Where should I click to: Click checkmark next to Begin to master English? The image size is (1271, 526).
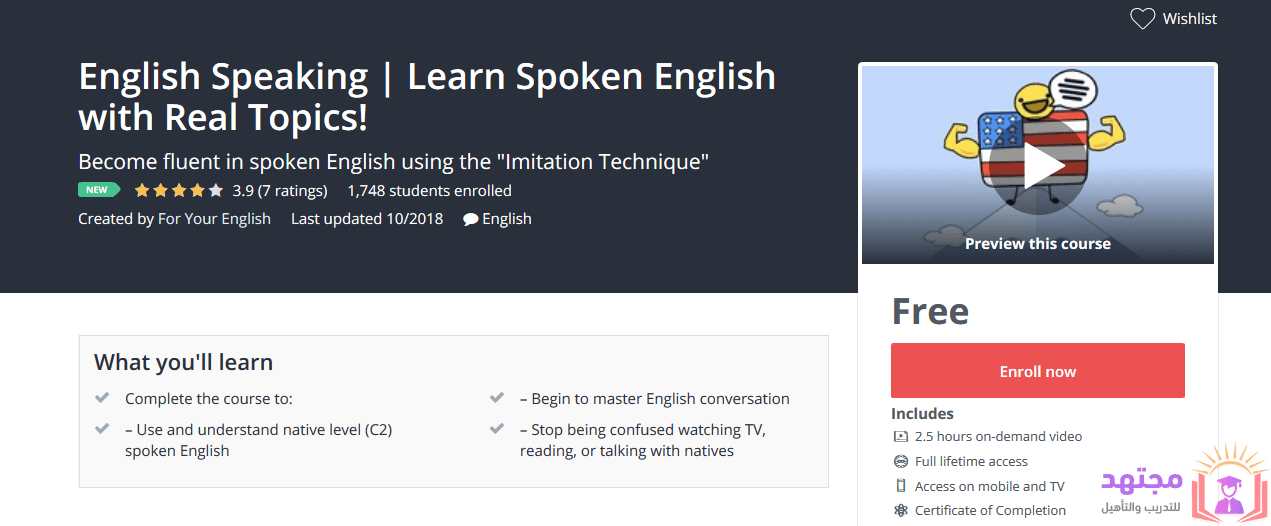click(x=497, y=398)
